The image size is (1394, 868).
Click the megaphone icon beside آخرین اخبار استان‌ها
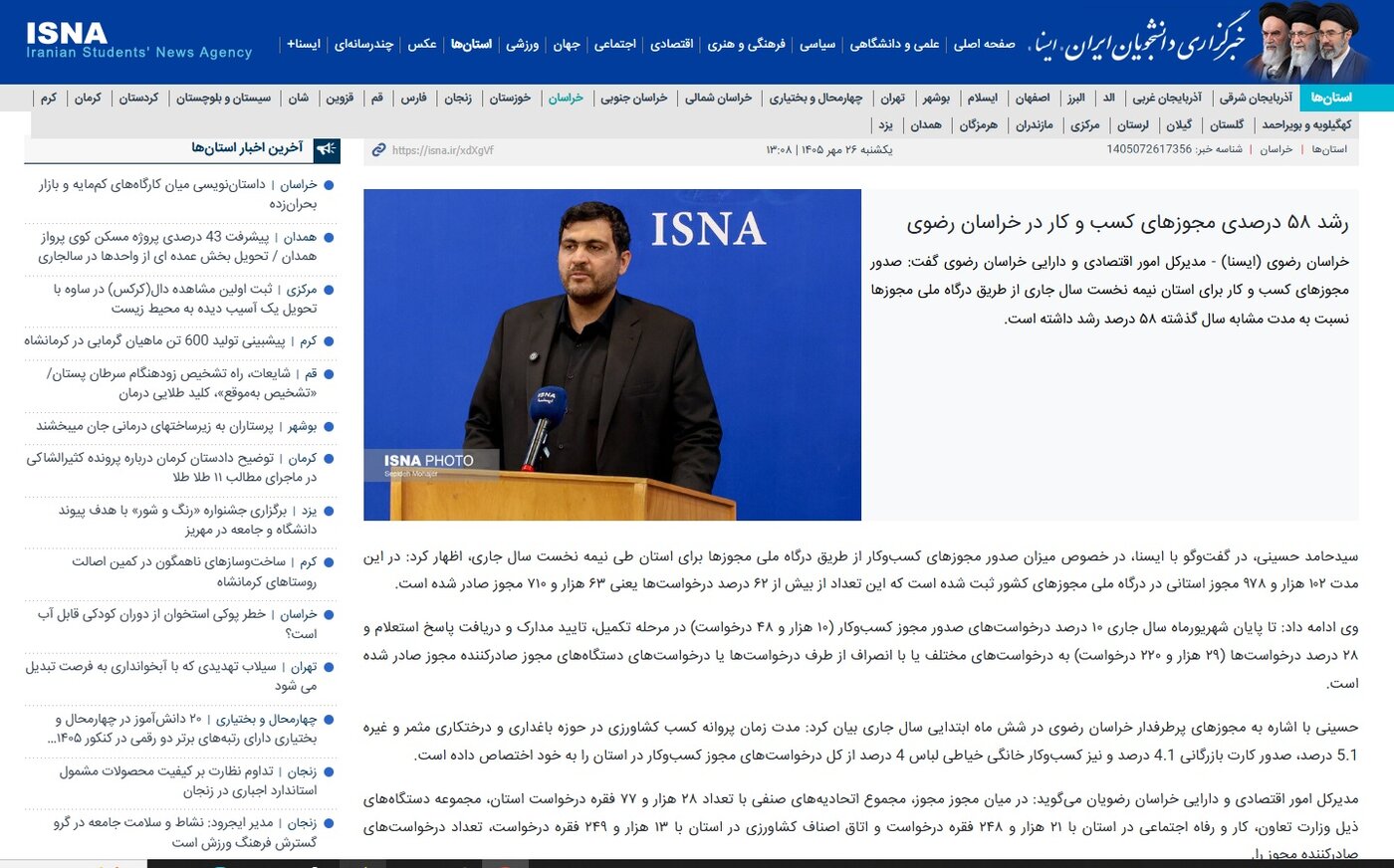point(327,149)
